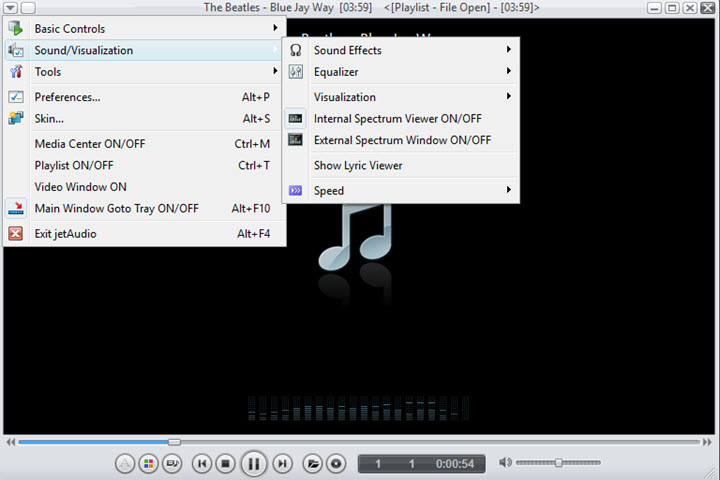This screenshot has width=720, height=480.
Task: Click the seek-forward arrows right of seek bar
Action: tap(707, 442)
